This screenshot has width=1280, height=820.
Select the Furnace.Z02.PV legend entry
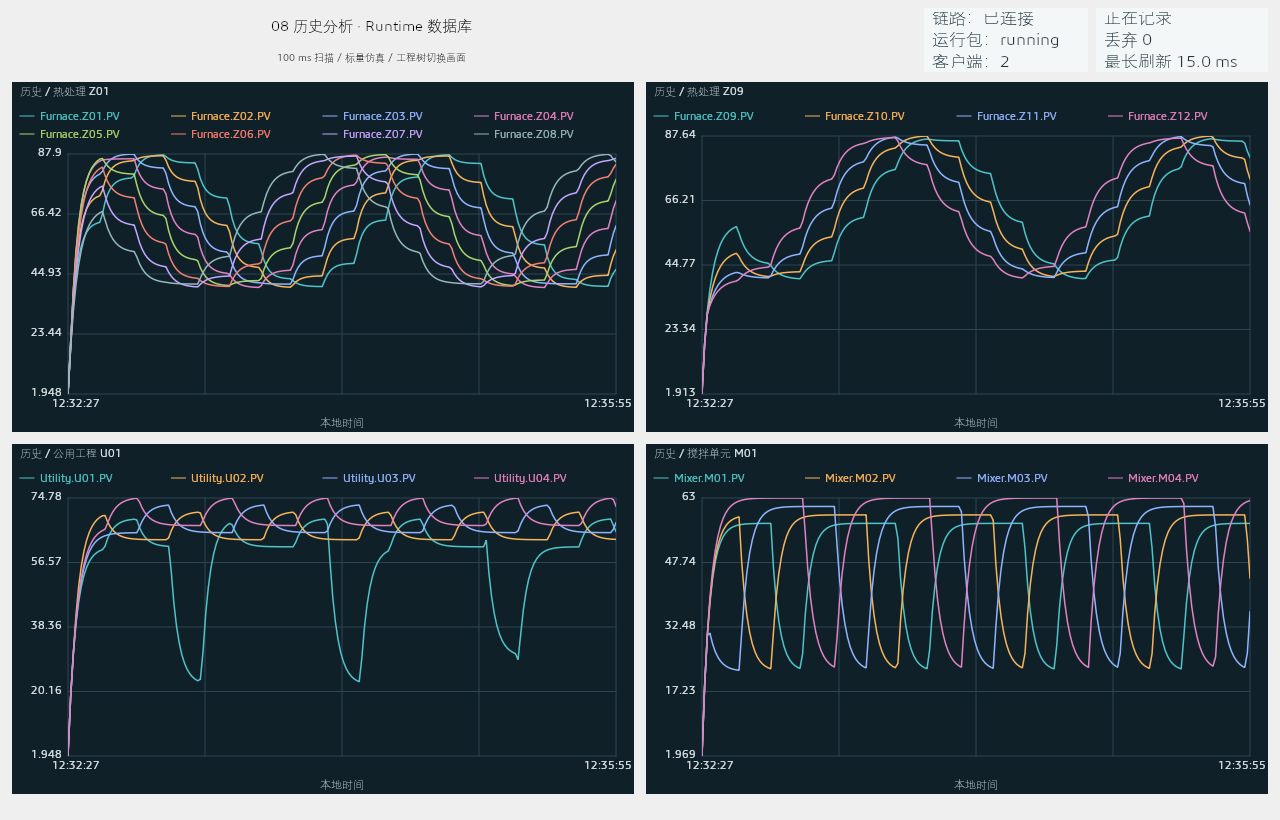[220, 117]
